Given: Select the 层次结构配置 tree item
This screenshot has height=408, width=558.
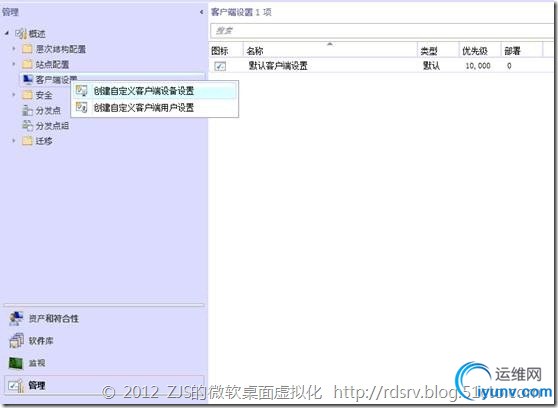Looking at the screenshot, I should point(61,49).
